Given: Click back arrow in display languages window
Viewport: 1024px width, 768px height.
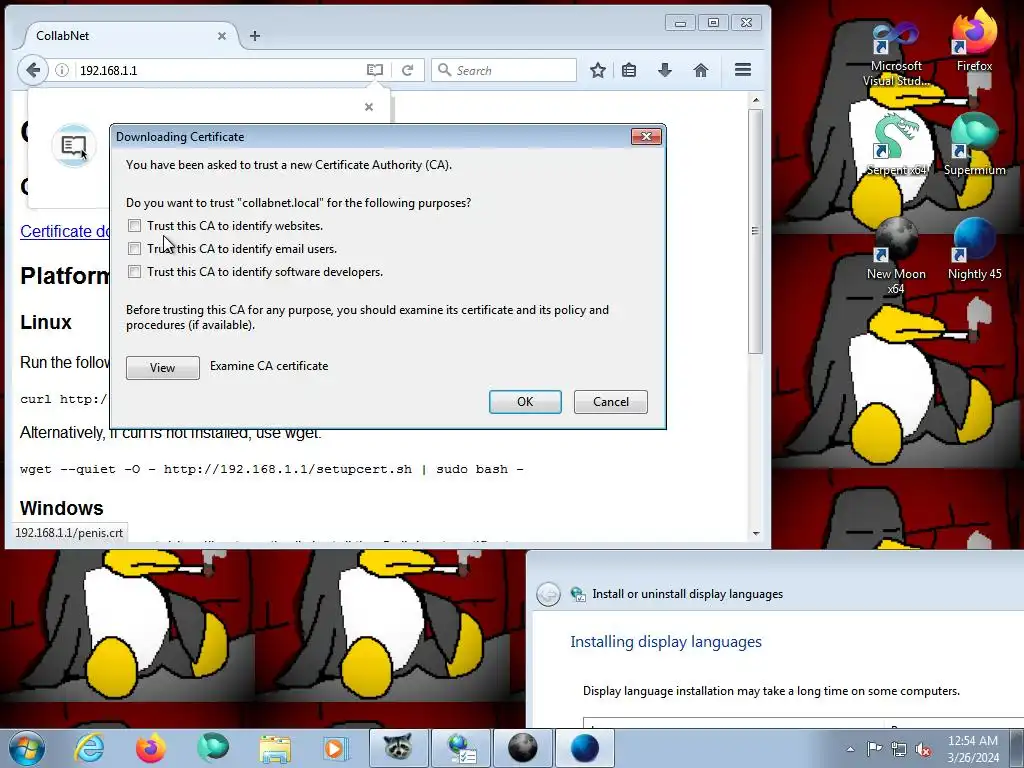Looking at the screenshot, I should click(x=549, y=594).
